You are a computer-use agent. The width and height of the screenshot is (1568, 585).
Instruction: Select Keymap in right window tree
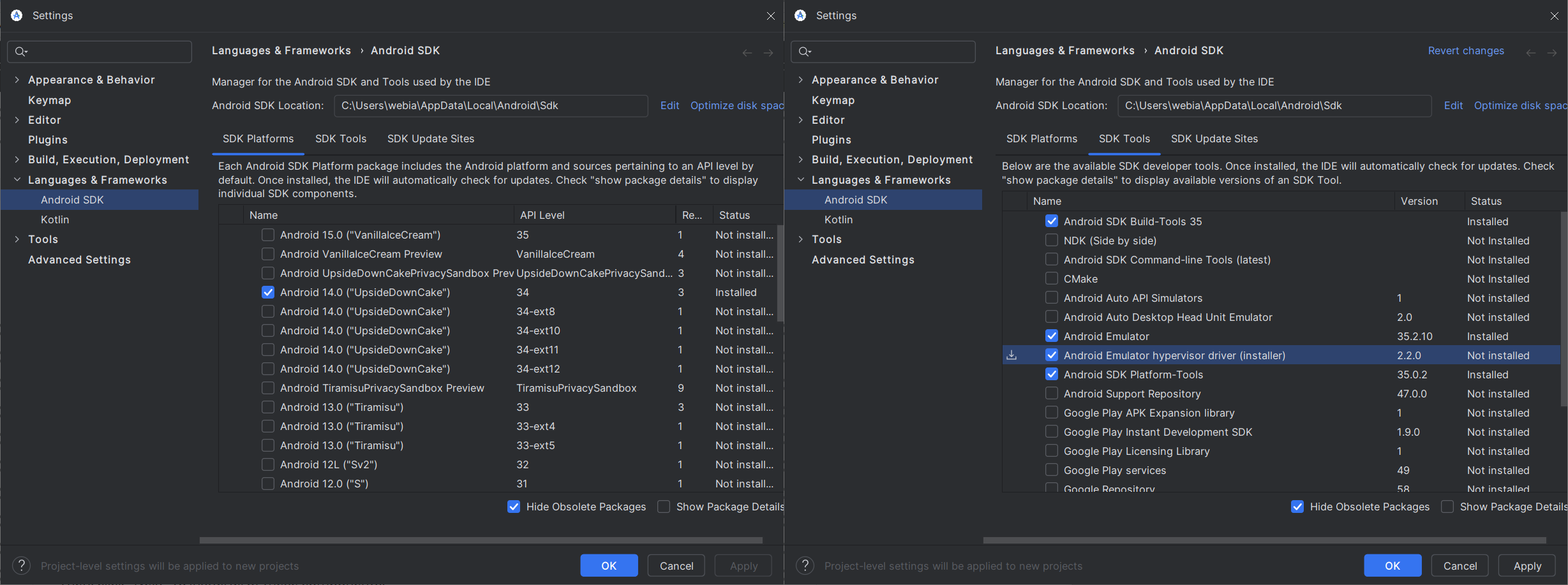pyautogui.click(x=833, y=100)
